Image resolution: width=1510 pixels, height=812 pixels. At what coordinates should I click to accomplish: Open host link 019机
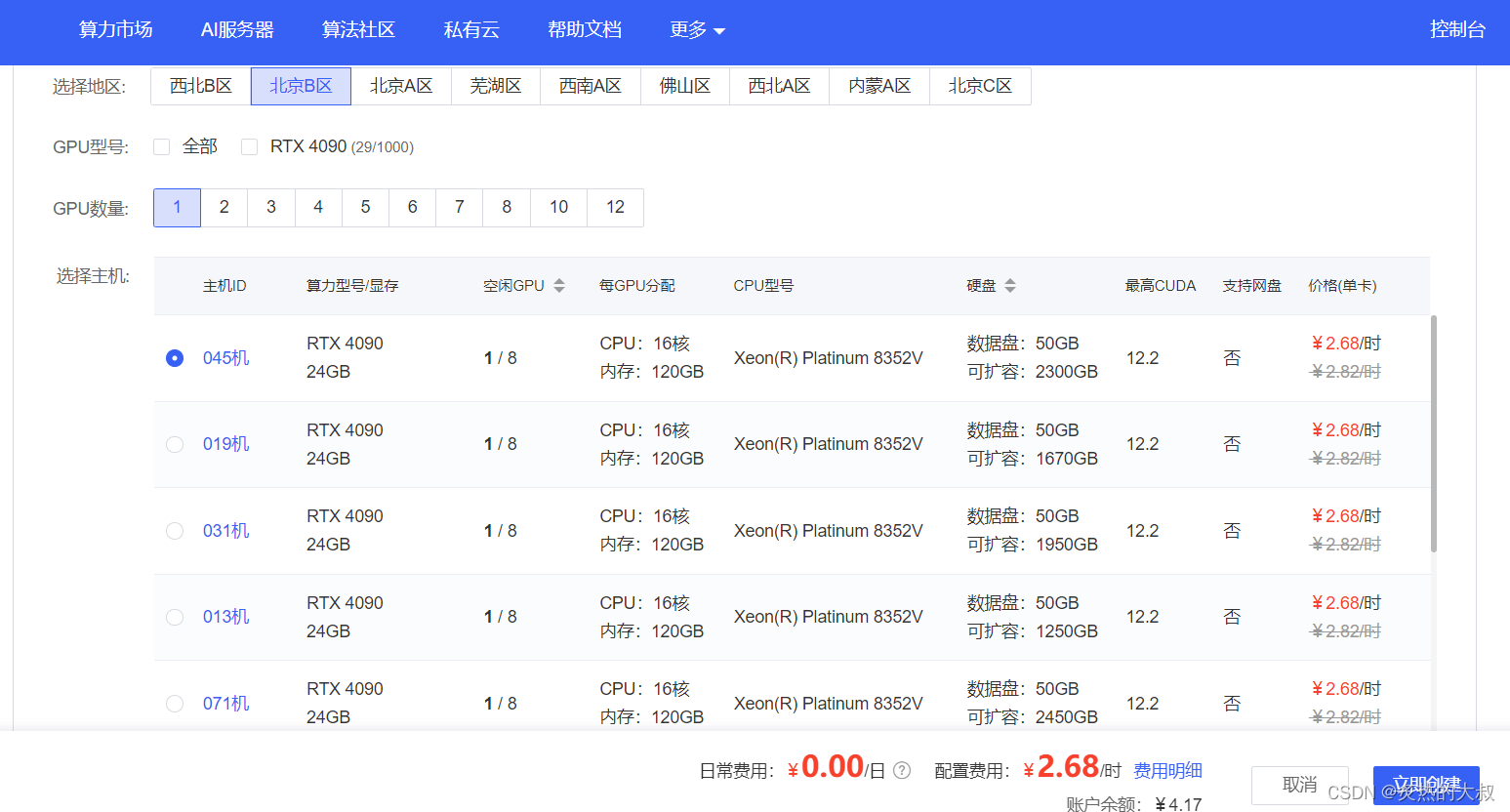coord(226,444)
